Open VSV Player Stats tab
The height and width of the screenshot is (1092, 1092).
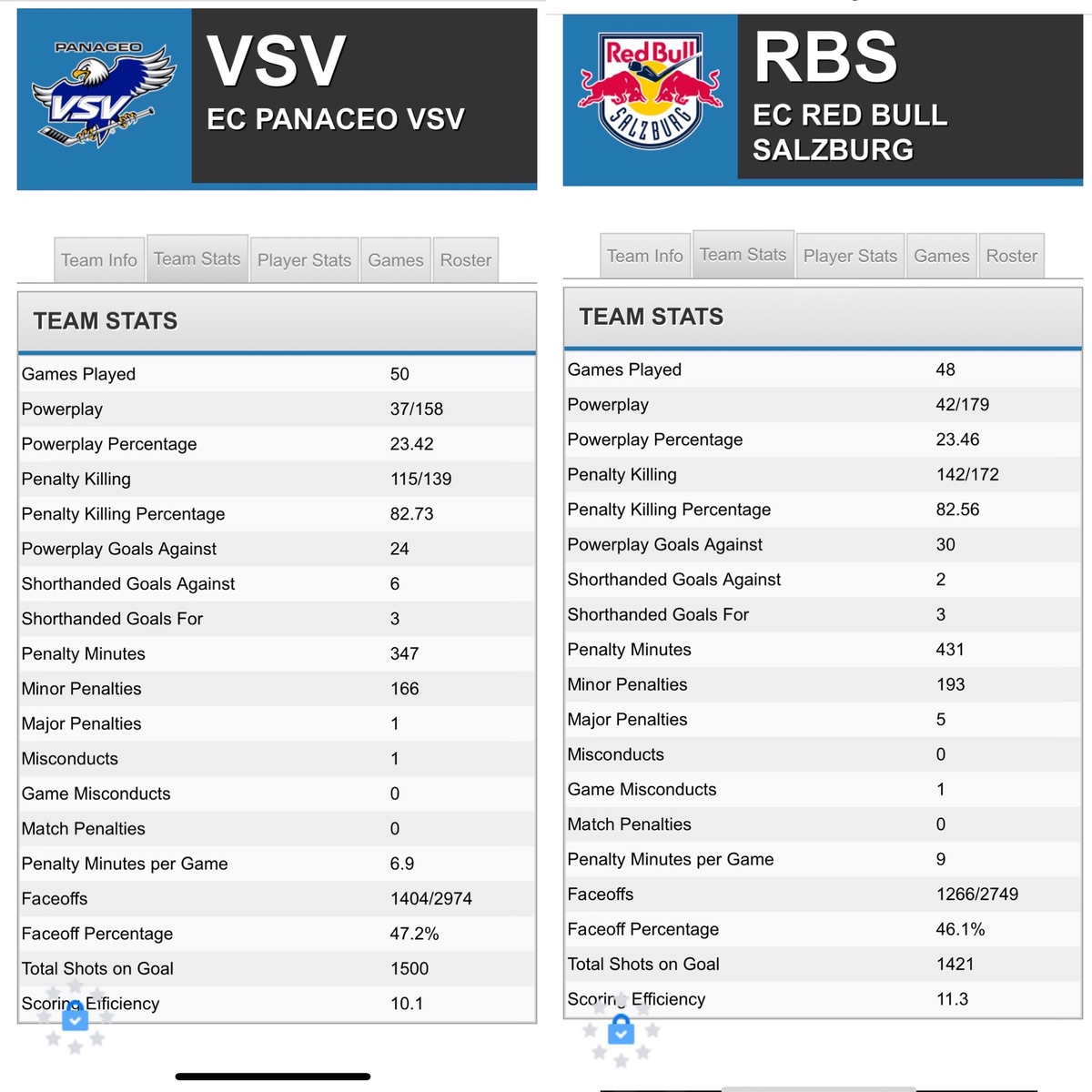click(304, 260)
